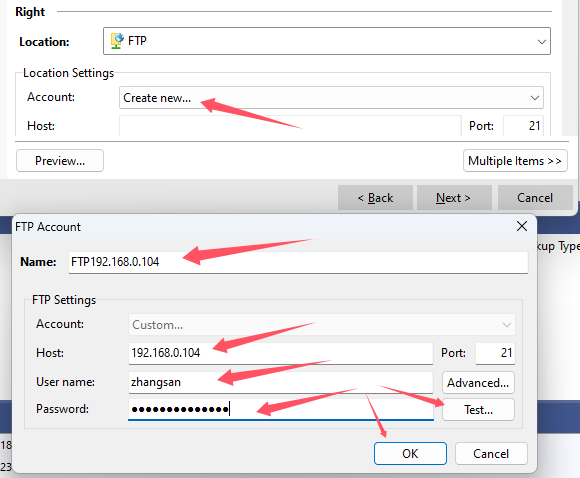Open the Multiple Items >> button
580x478 pixels.
tap(515, 161)
